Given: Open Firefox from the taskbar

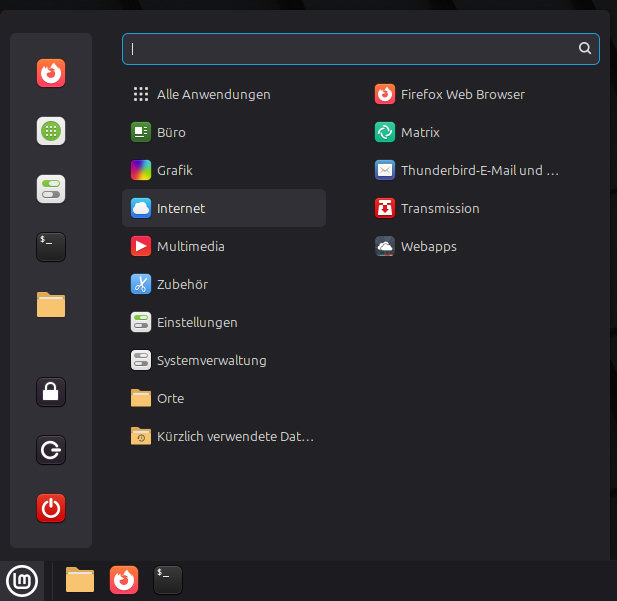Looking at the screenshot, I should tap(124, 580).
